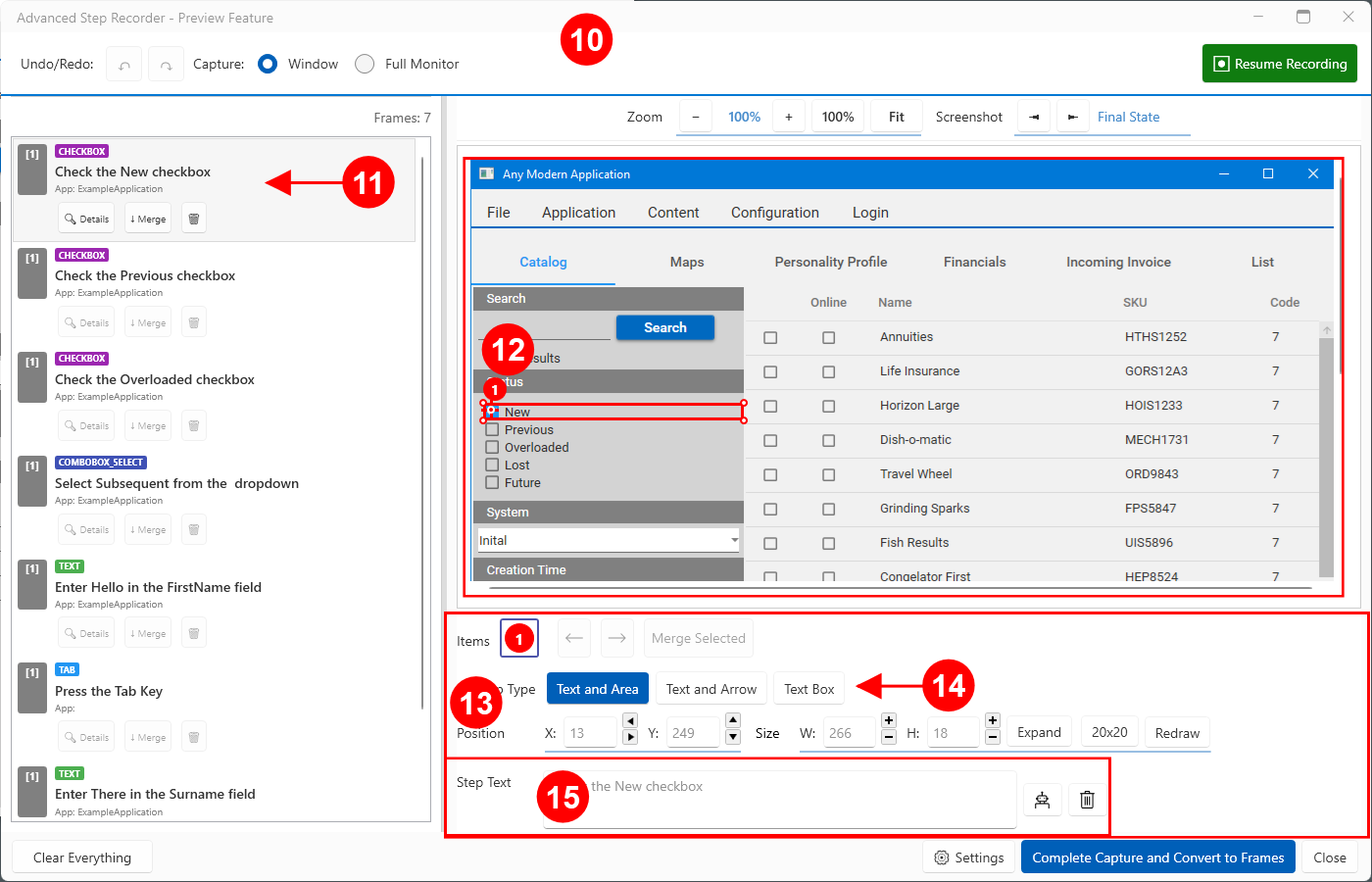Click the zoom in plus button
Viewport: 1372px width, 882px height.
click(789, 117)
